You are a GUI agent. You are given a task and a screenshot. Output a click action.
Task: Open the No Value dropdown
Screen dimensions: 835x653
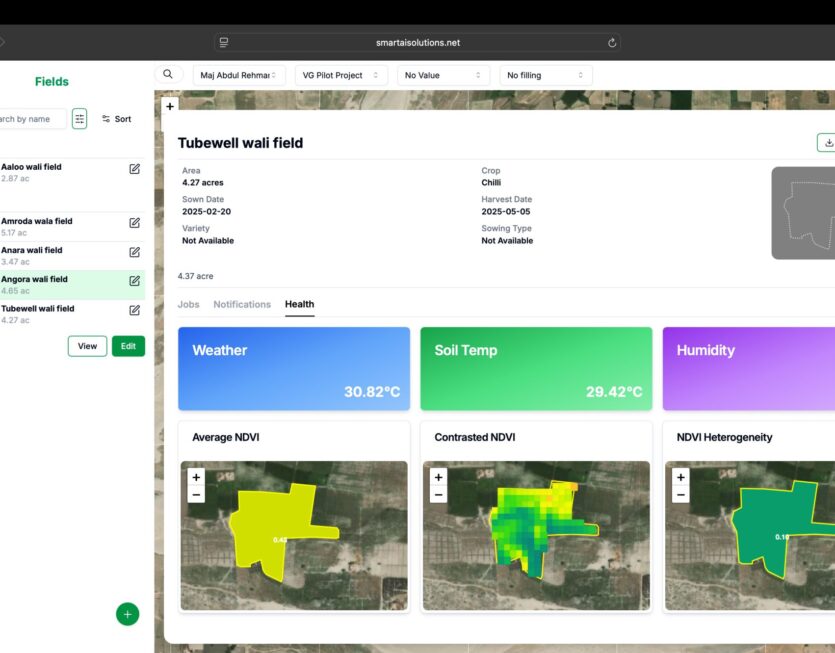point(443,75)
